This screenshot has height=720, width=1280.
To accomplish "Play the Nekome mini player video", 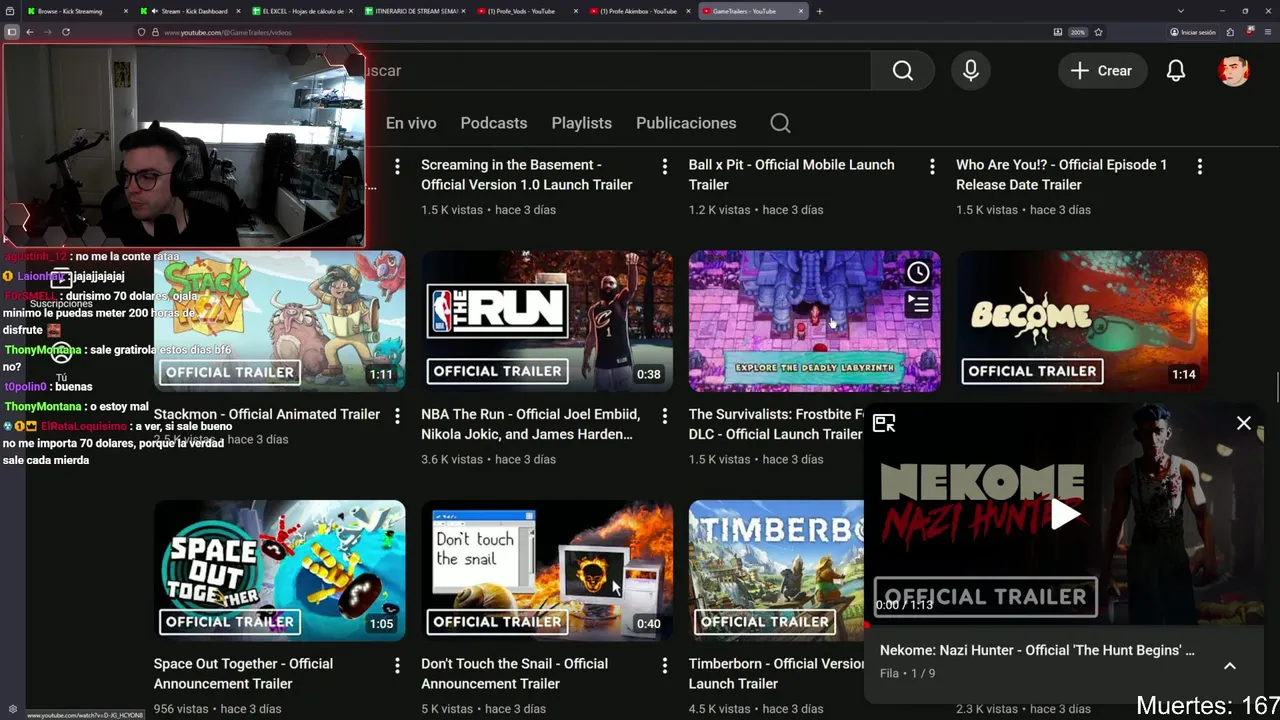I will tap(1064, 514).
